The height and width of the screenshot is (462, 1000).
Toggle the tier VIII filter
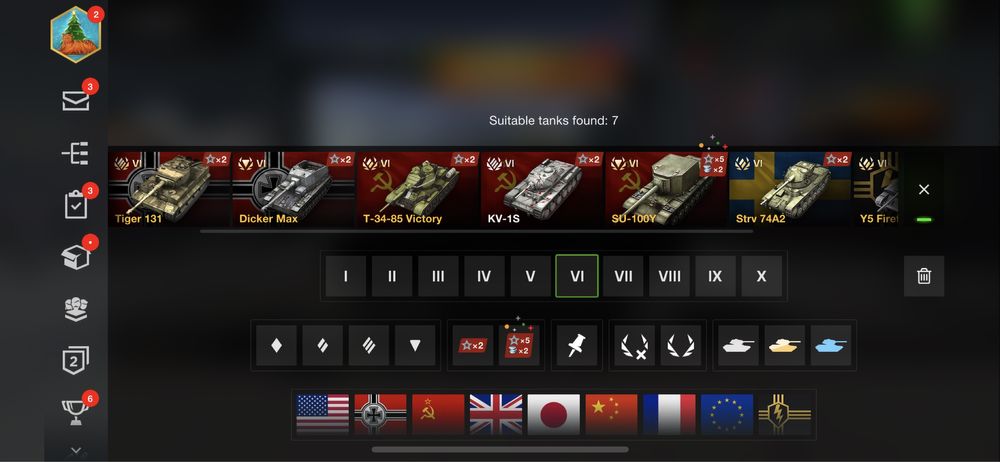click(x=669, y=276)
